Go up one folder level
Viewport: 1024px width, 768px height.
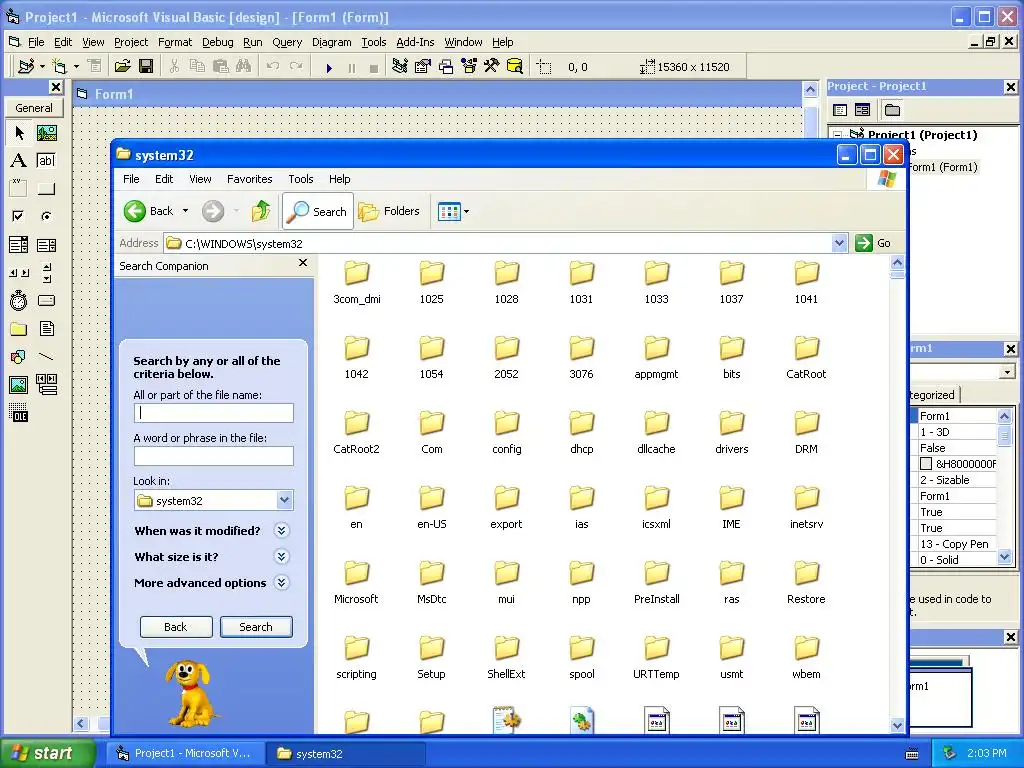pyautogui.click(x=261, y=211)
